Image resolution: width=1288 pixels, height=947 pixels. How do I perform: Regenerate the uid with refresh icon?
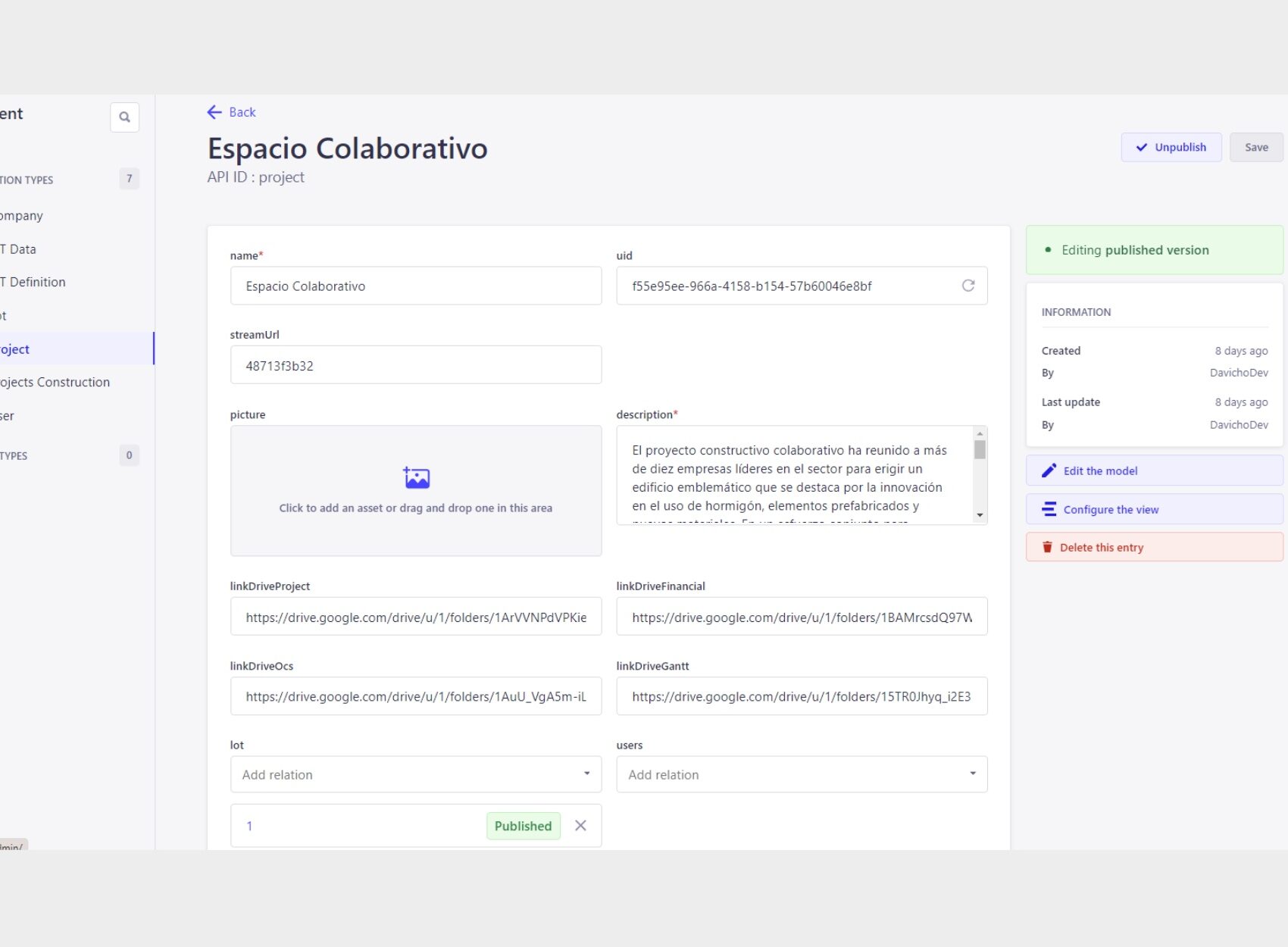coord(968,286)
